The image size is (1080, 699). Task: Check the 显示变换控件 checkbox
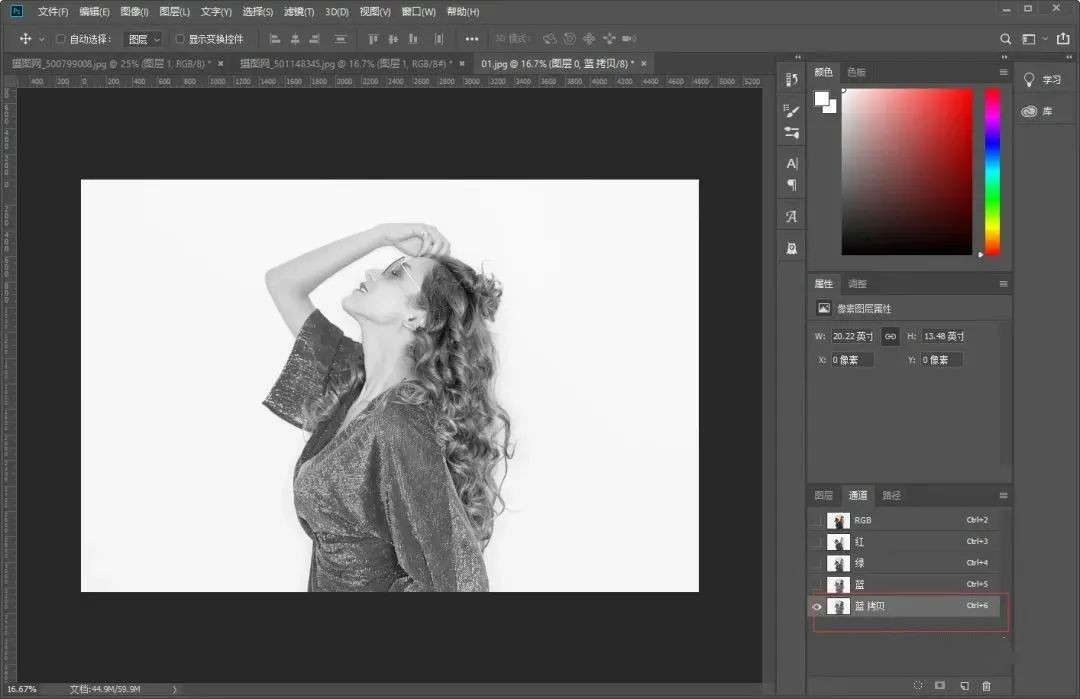[x=180, y=39]
